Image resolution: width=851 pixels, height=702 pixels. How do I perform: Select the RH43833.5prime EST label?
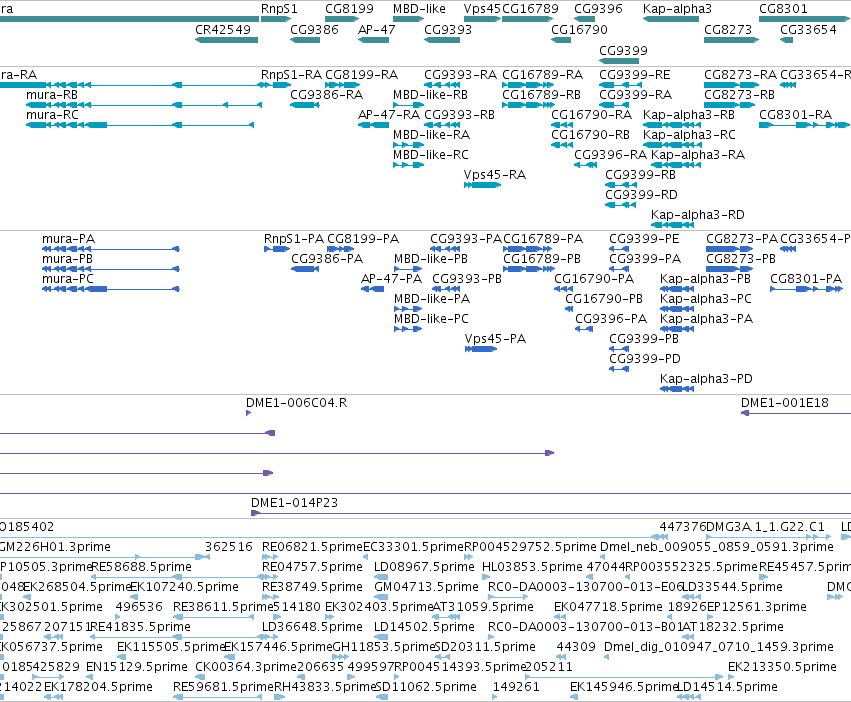pos(325,687)
